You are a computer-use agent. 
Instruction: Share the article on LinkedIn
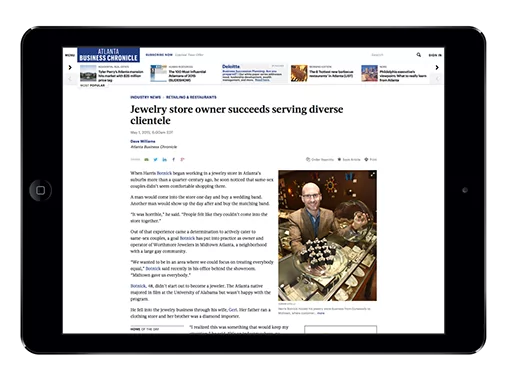164,160
